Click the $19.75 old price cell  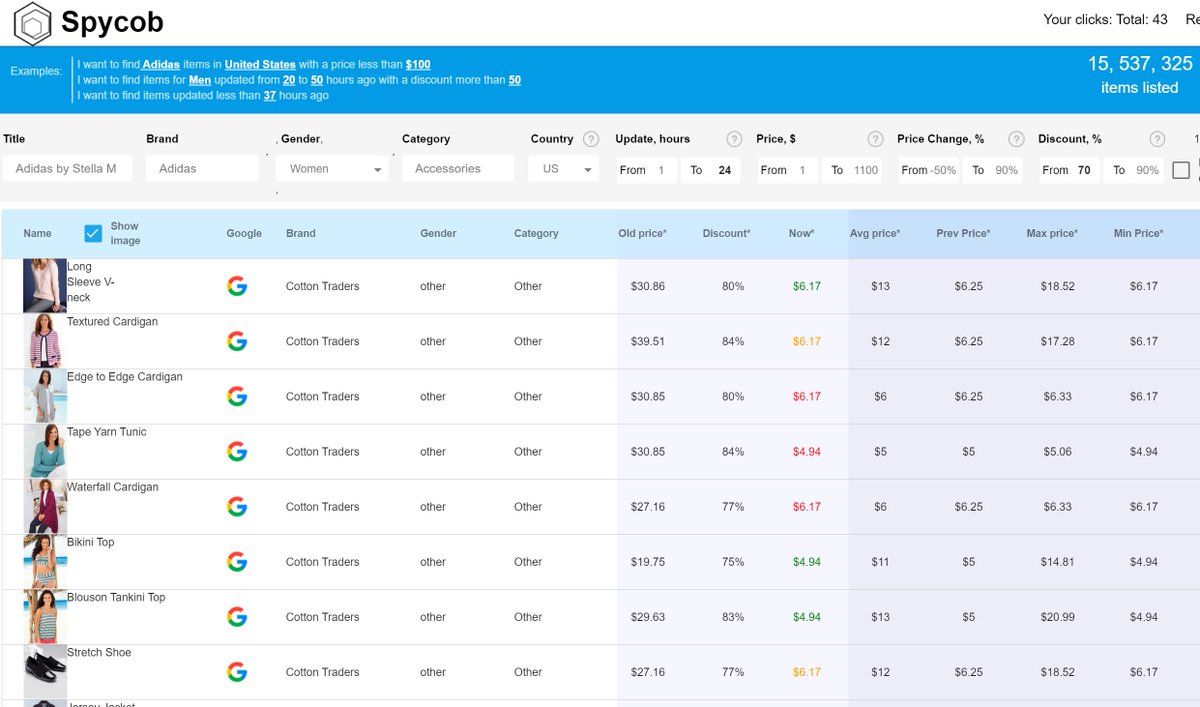click(647, 562)
